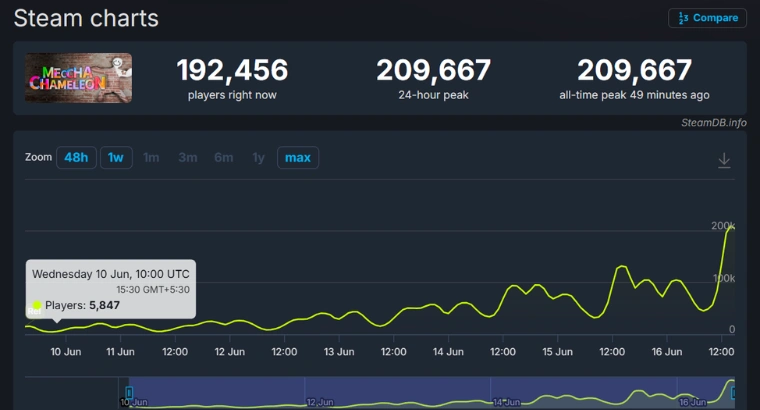Click the SteamDB.info credit link

tap(713, 123)
